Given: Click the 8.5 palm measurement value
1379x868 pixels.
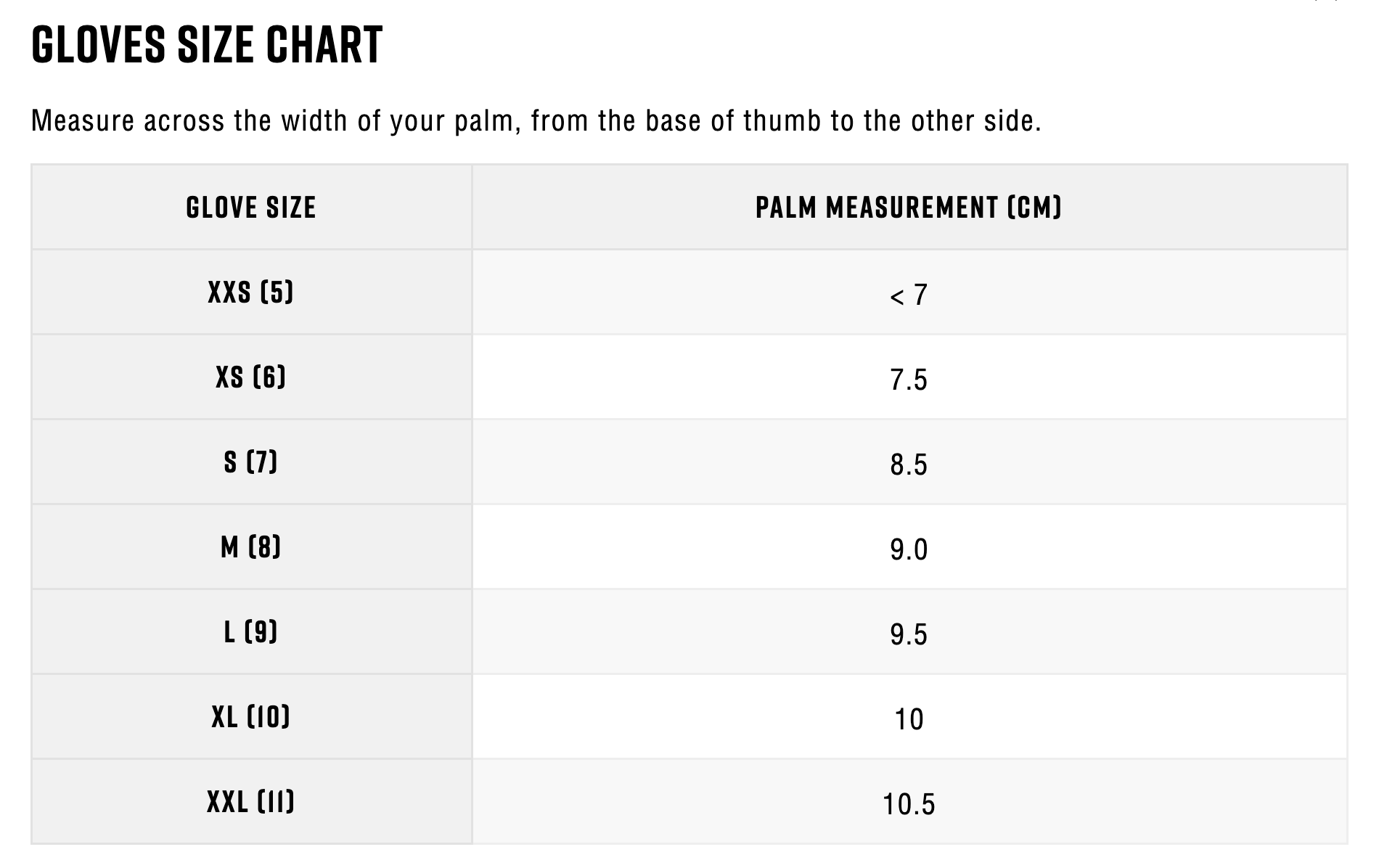Looking at the screenshot, I should [x=909, y=465].
